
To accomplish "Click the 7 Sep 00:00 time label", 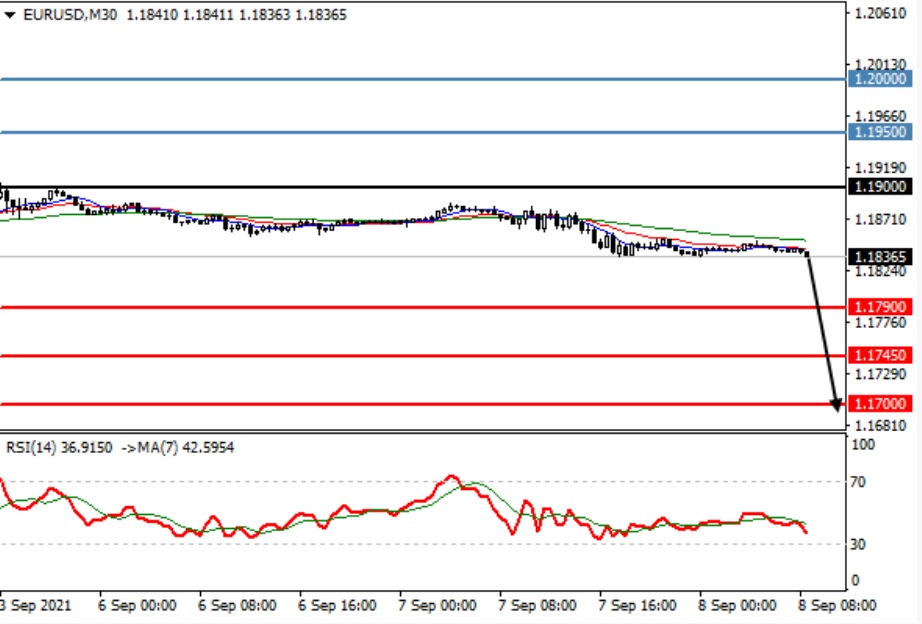I will pyautogui.click(x=437, y=605).
